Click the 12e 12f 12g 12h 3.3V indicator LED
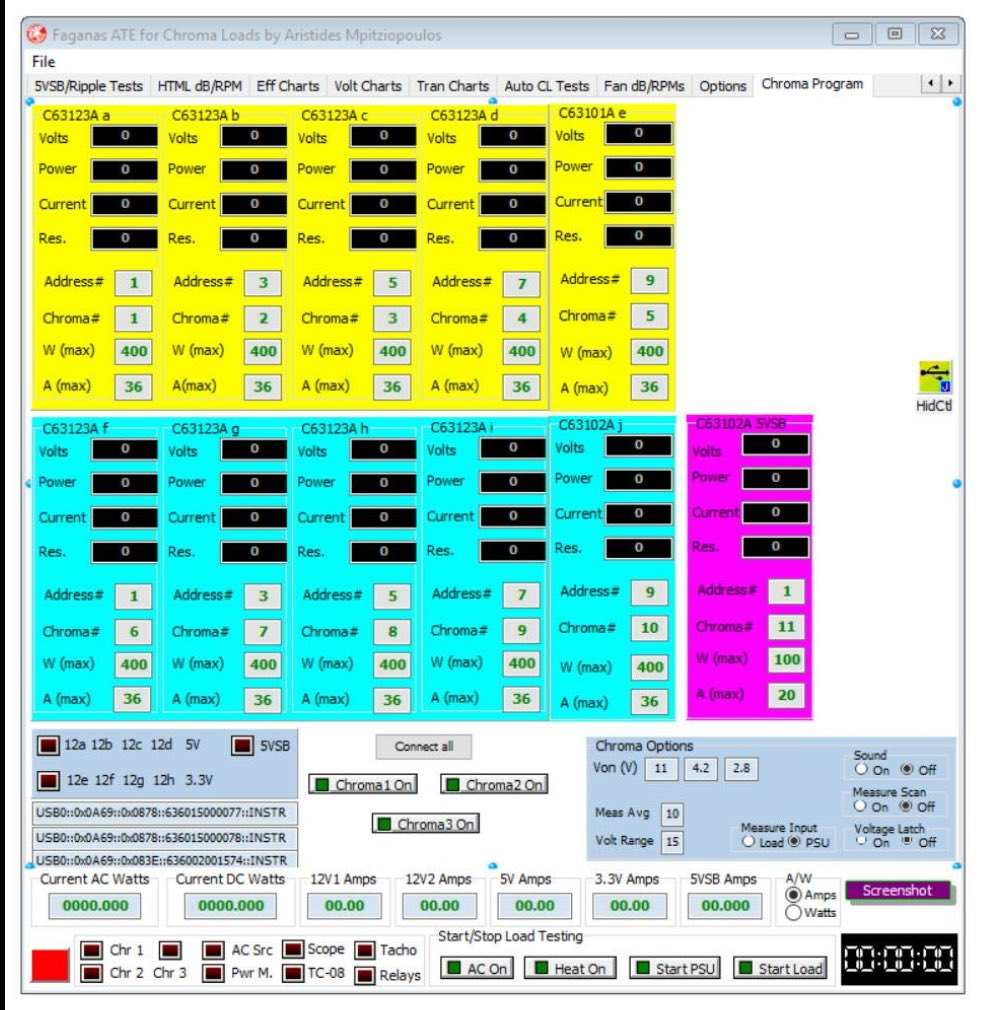The width and height of the screenshot is (984, 1010). point(49,780)
